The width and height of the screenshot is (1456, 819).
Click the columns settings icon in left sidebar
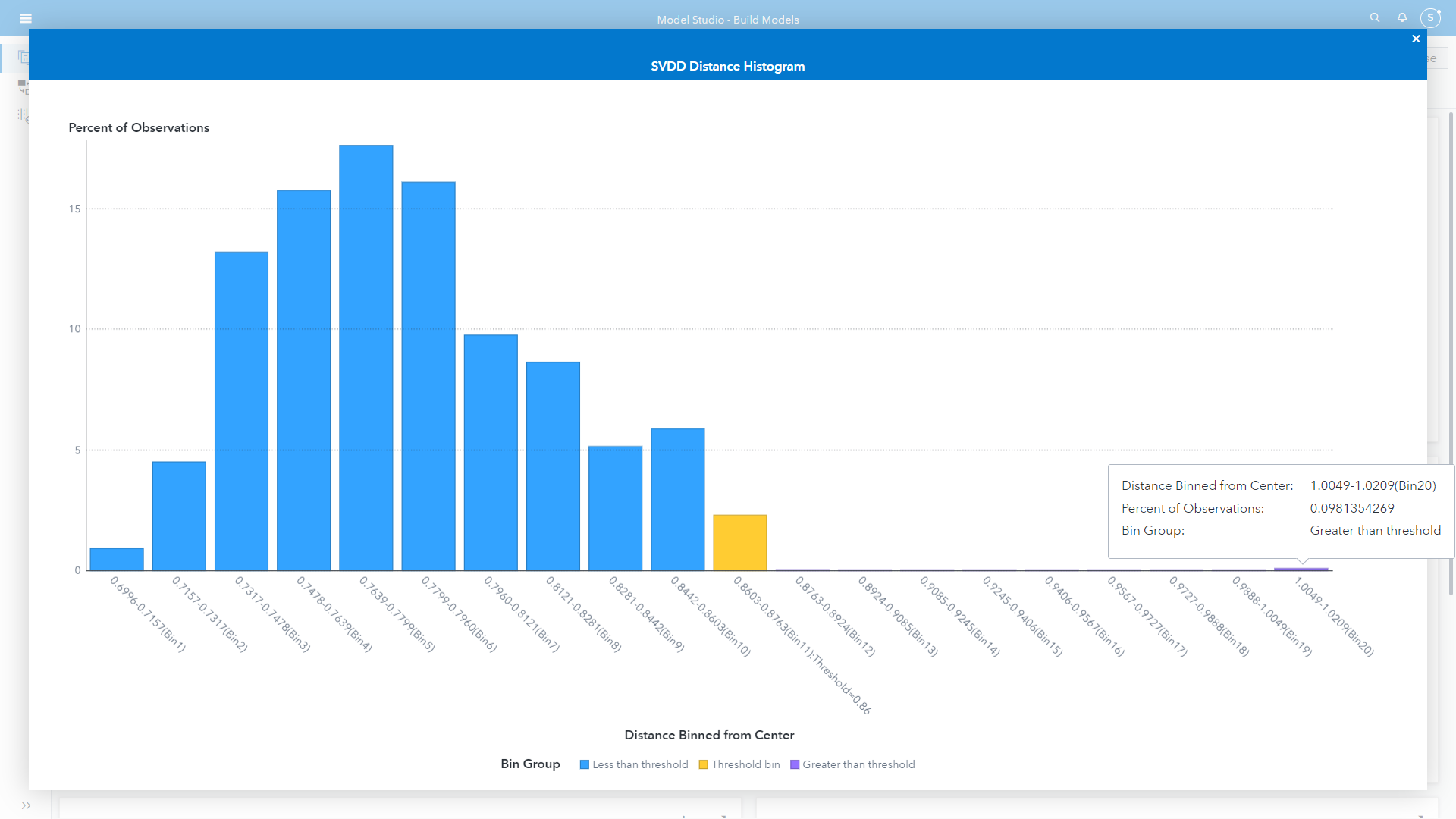[23, 115]
